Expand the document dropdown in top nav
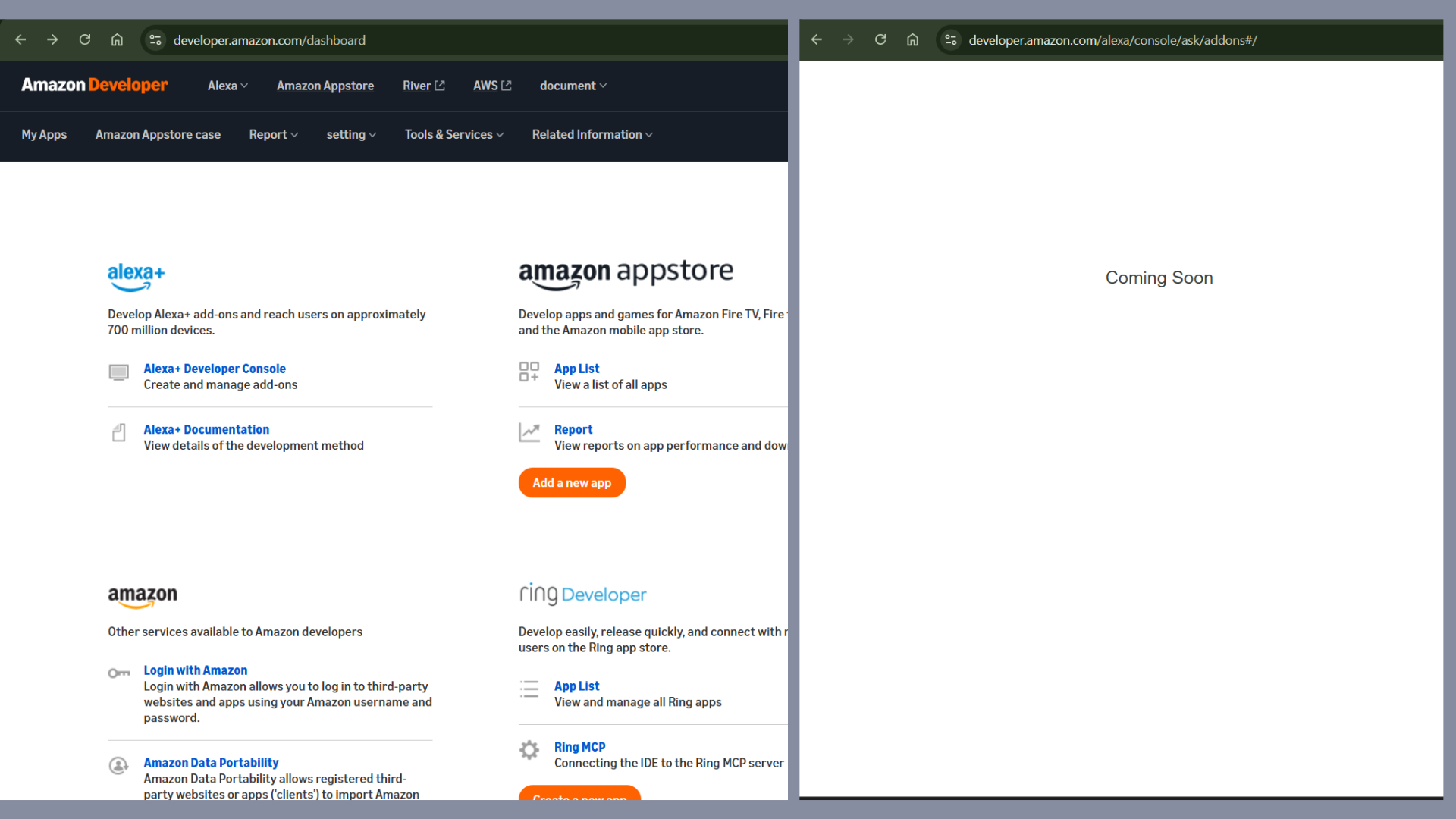 tap(573, 86)
